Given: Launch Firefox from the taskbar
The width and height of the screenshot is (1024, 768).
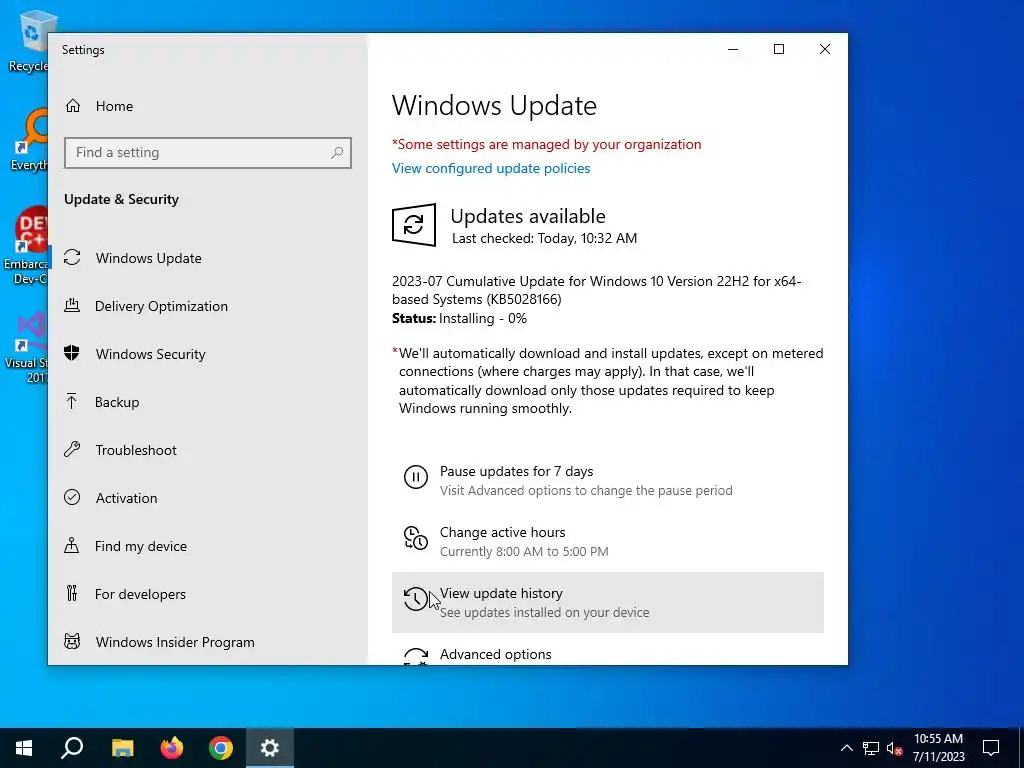Looking at the screenshot, I should 172,748.
